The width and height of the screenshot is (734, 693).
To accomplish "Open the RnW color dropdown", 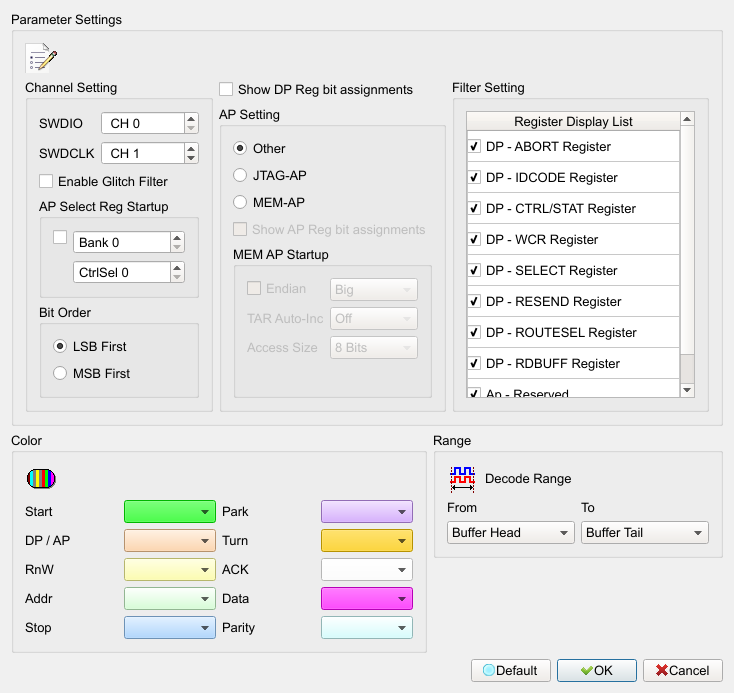I will coord(169,569).
